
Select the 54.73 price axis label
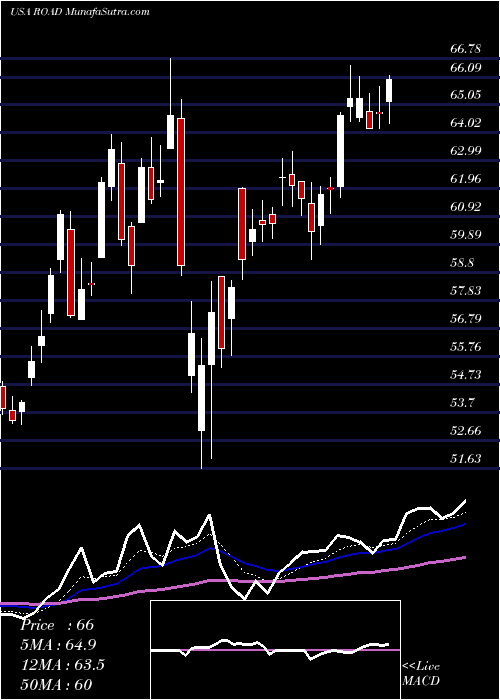pos(466,375)
